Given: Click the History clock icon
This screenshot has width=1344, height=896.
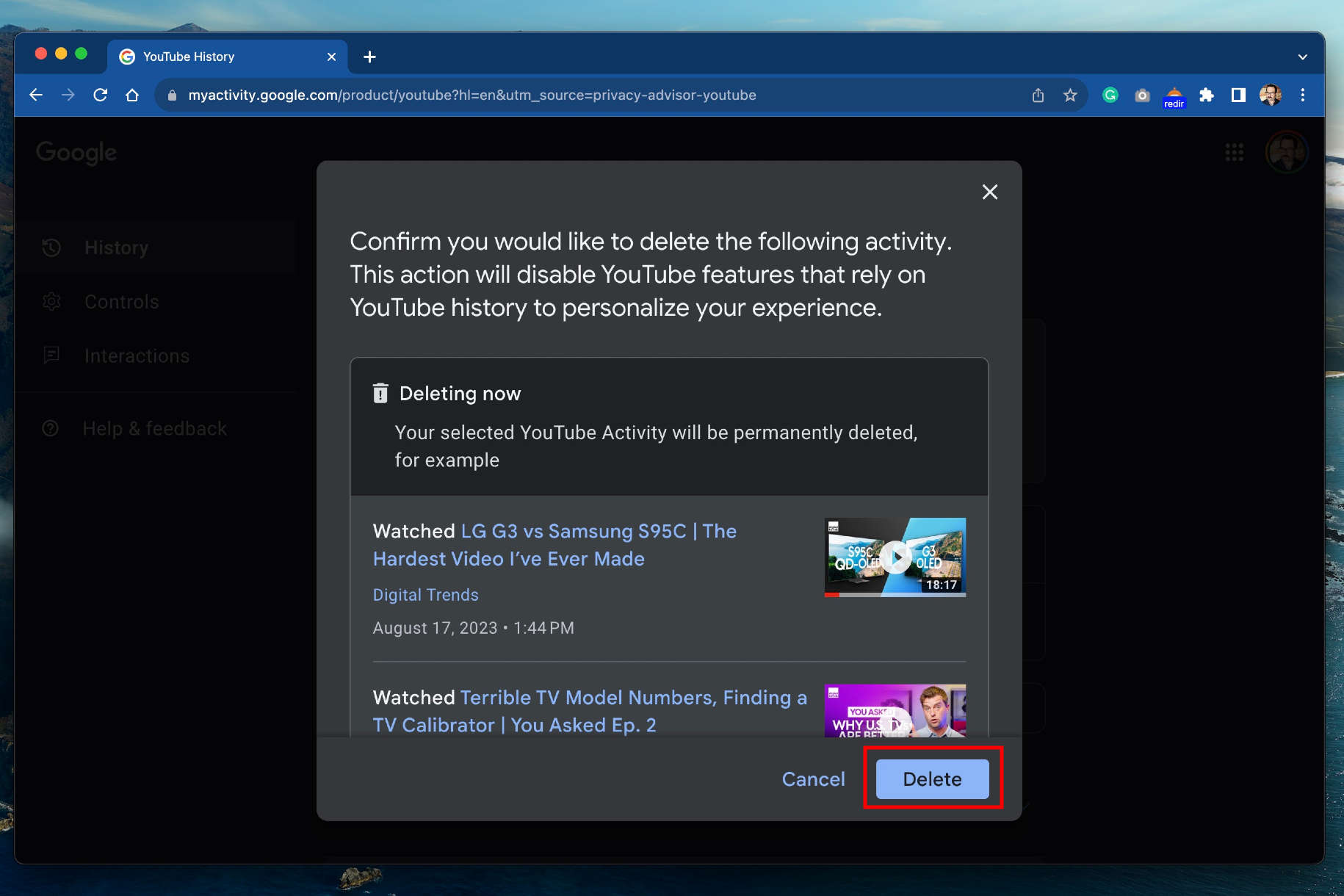Looking at the screenshot, I should [51, 248].
